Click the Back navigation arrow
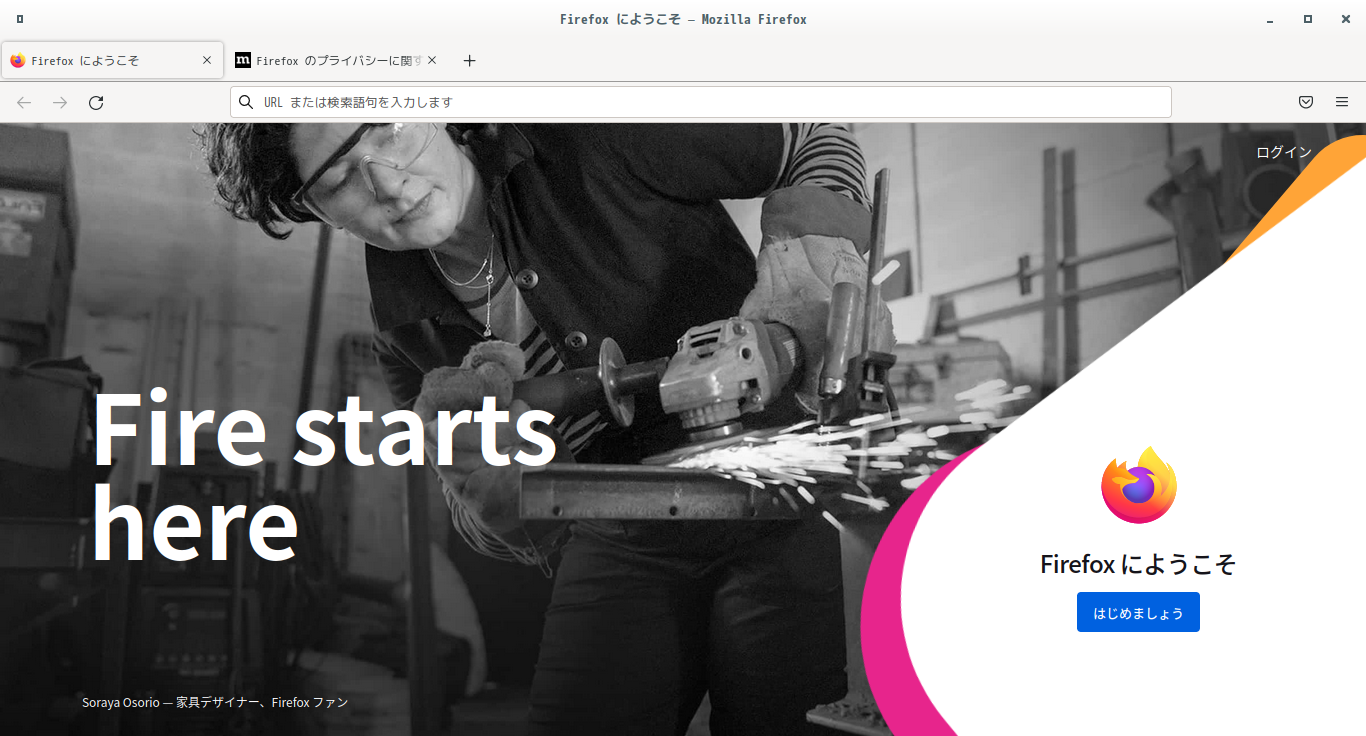This screenshot has height=736, width=1366. 24,102
